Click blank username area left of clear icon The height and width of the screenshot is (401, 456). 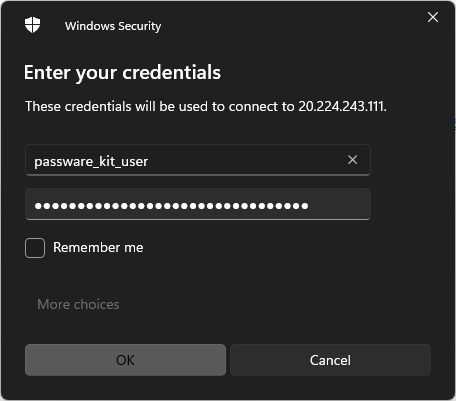coord(247,161)
